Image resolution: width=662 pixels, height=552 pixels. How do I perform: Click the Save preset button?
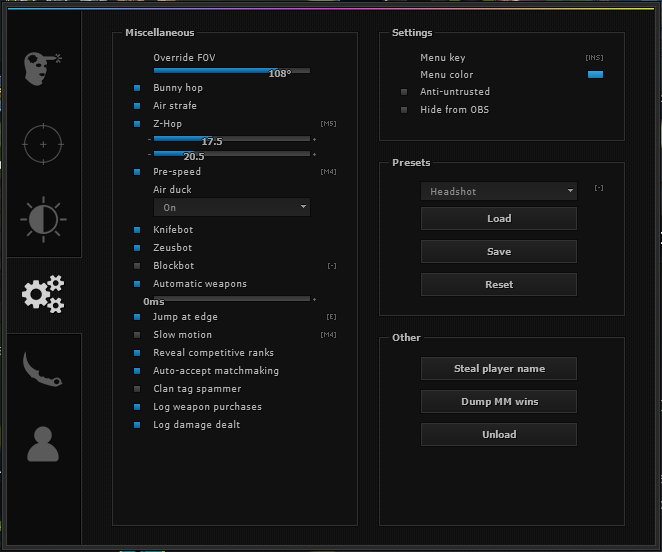tap(498, 252)
